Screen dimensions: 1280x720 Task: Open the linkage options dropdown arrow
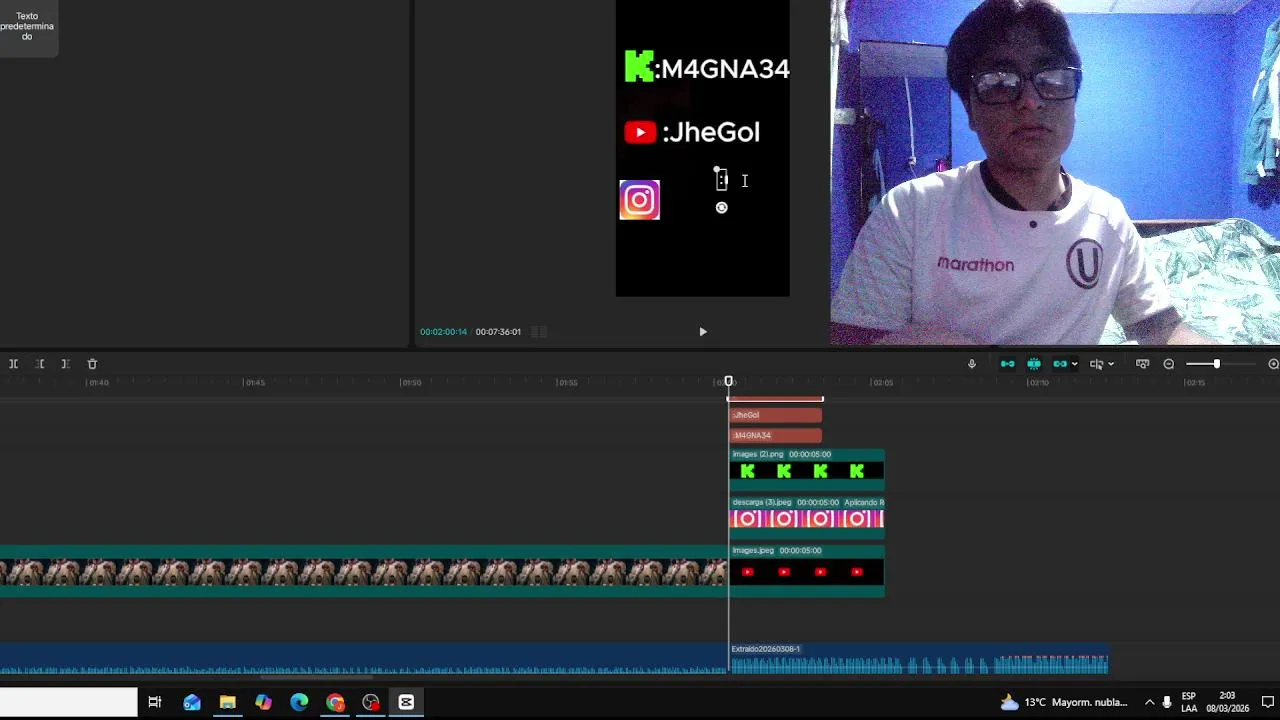pos(1074,364)
